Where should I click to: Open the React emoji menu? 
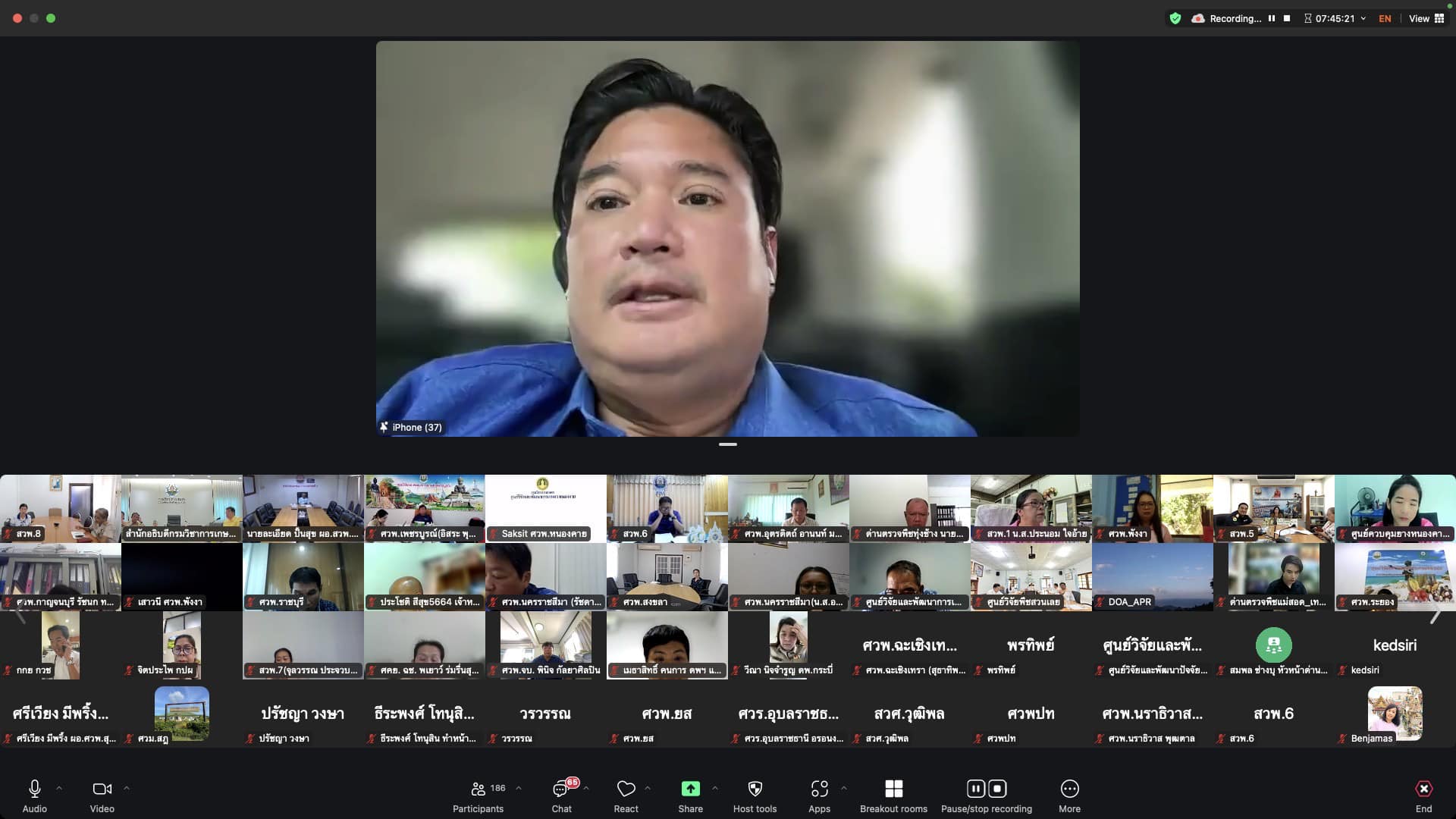[x=626, y=789]
